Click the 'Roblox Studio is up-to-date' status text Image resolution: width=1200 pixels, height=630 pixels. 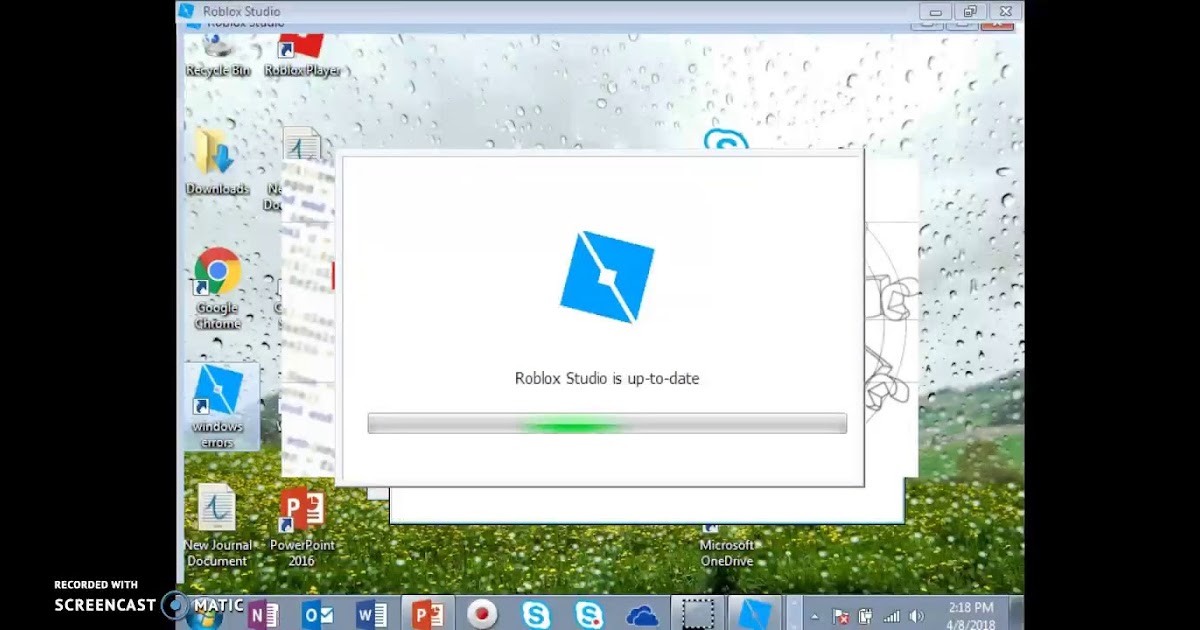[x=607, y=378]
